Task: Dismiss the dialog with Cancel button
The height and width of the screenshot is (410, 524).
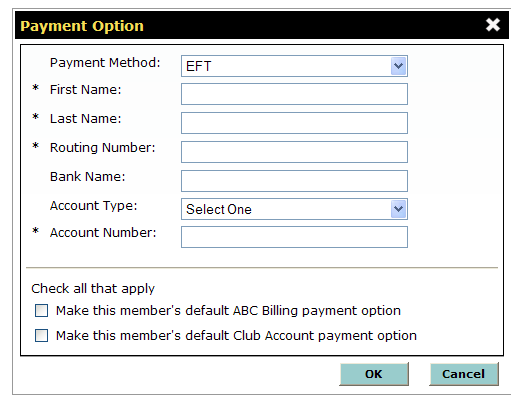Action: (464, 374)
